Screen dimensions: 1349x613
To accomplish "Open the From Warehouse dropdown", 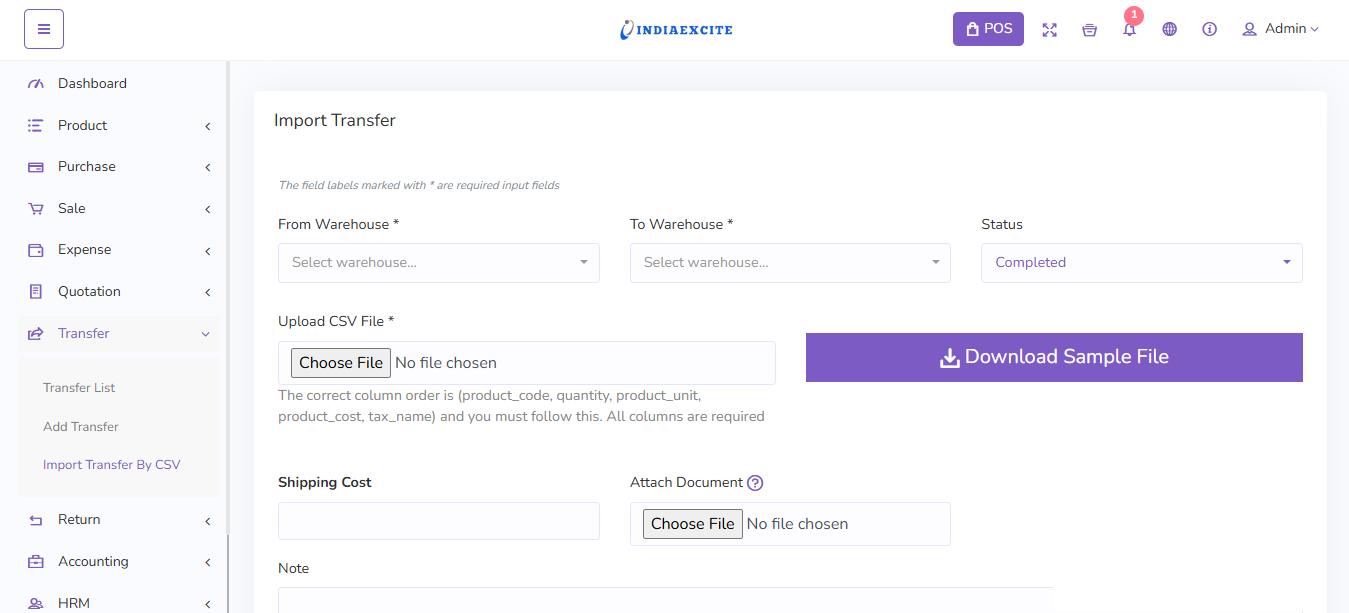I will [438, 263].
